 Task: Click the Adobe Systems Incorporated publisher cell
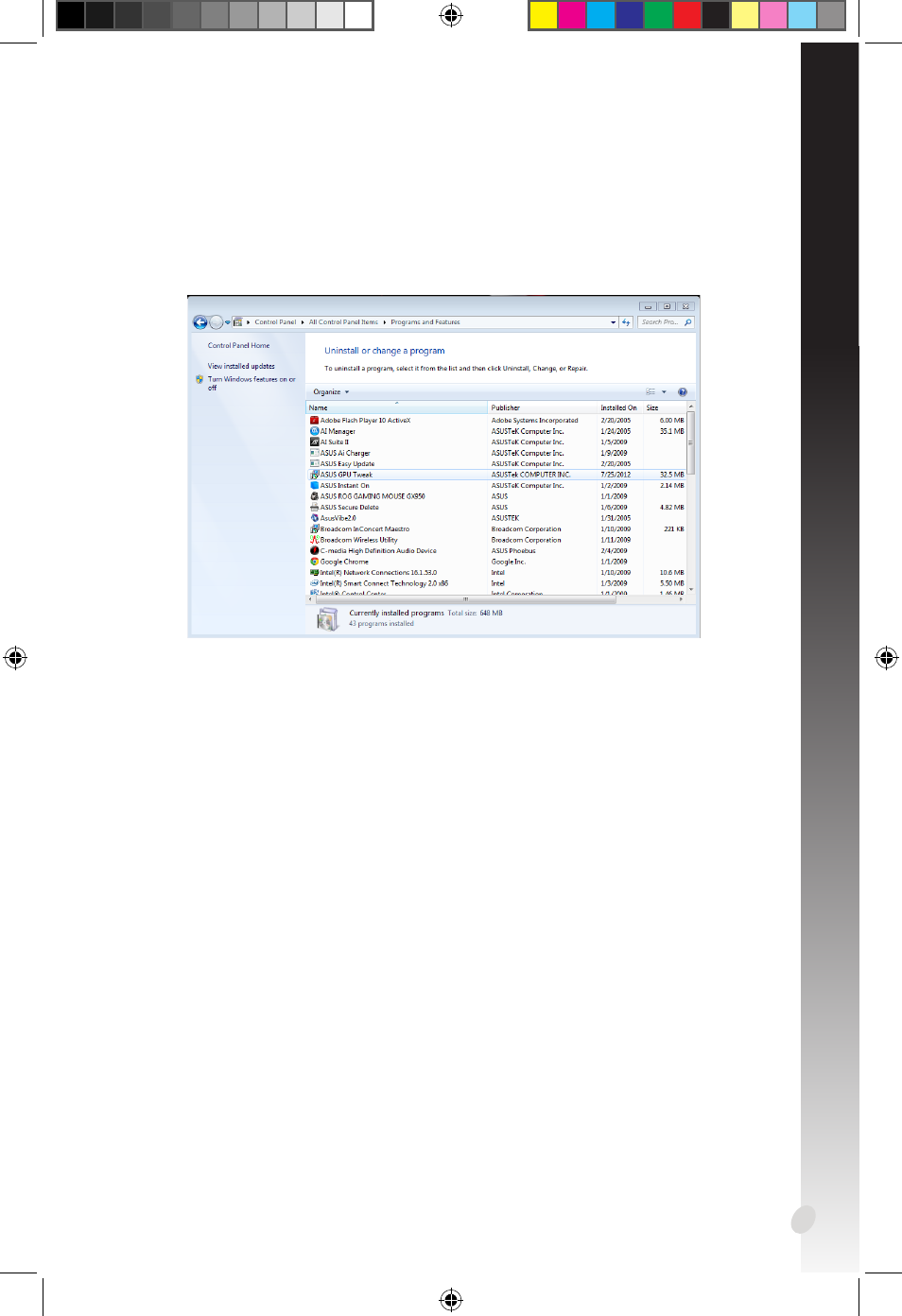pos(534,421)
